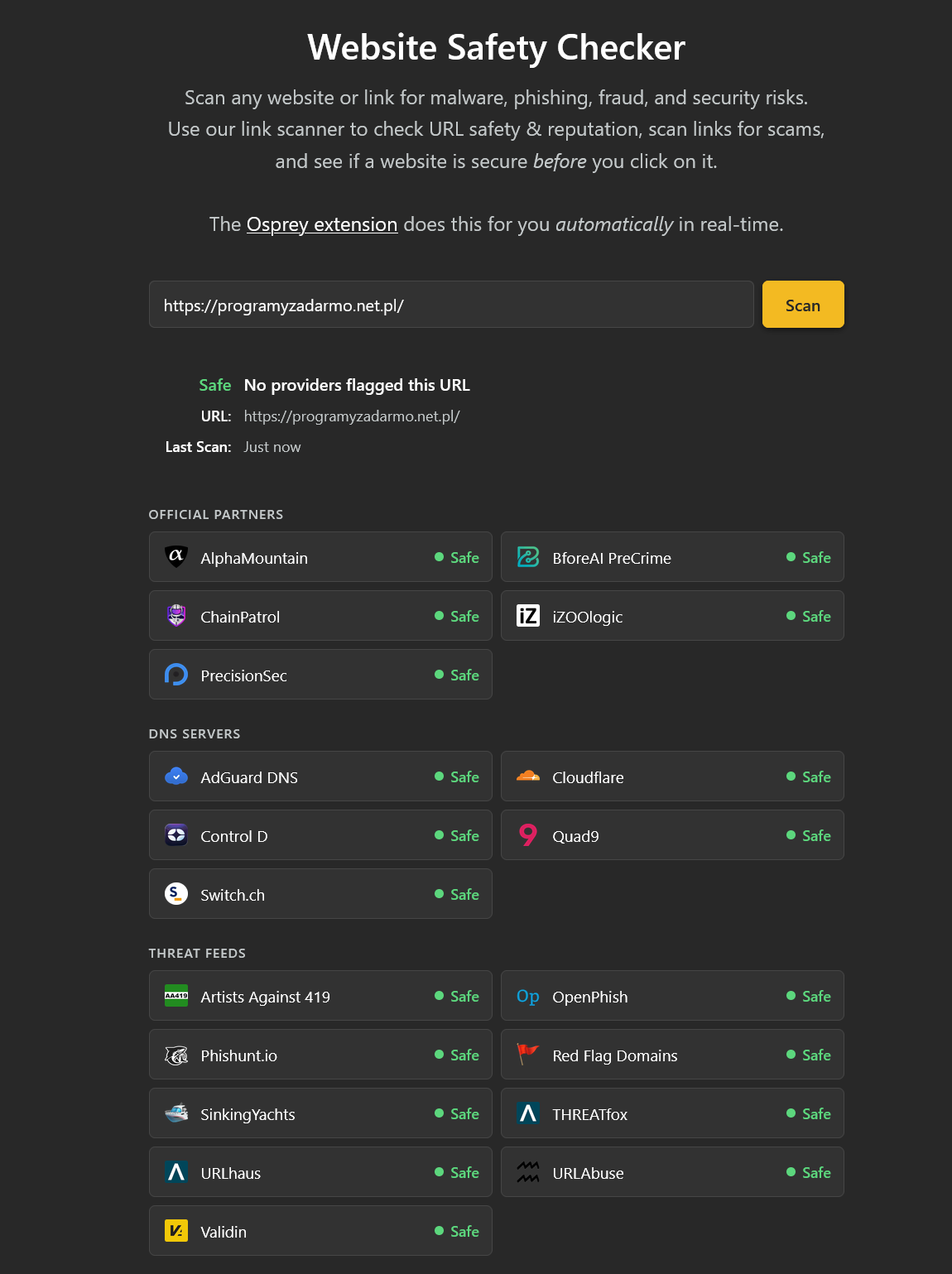The width and height of the screenshot is (952, 1274).
Task: Click the Safe status in THREATfox row
Action: (809, 1114)
